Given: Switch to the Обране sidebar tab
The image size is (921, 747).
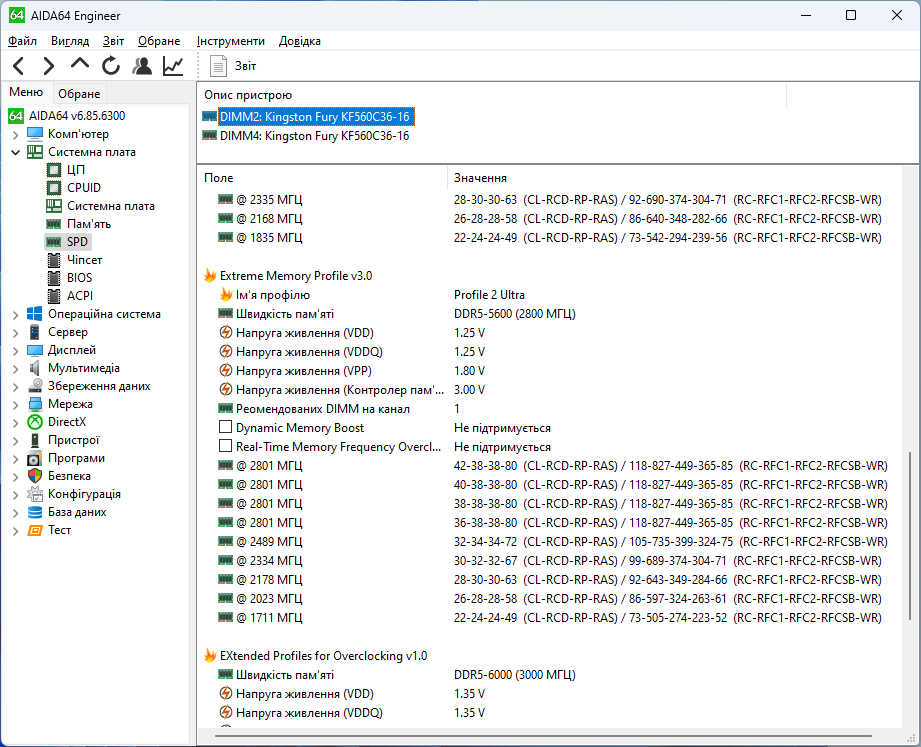Looking at the screenshot, I should pyautogui.click(x=79, y=94).
